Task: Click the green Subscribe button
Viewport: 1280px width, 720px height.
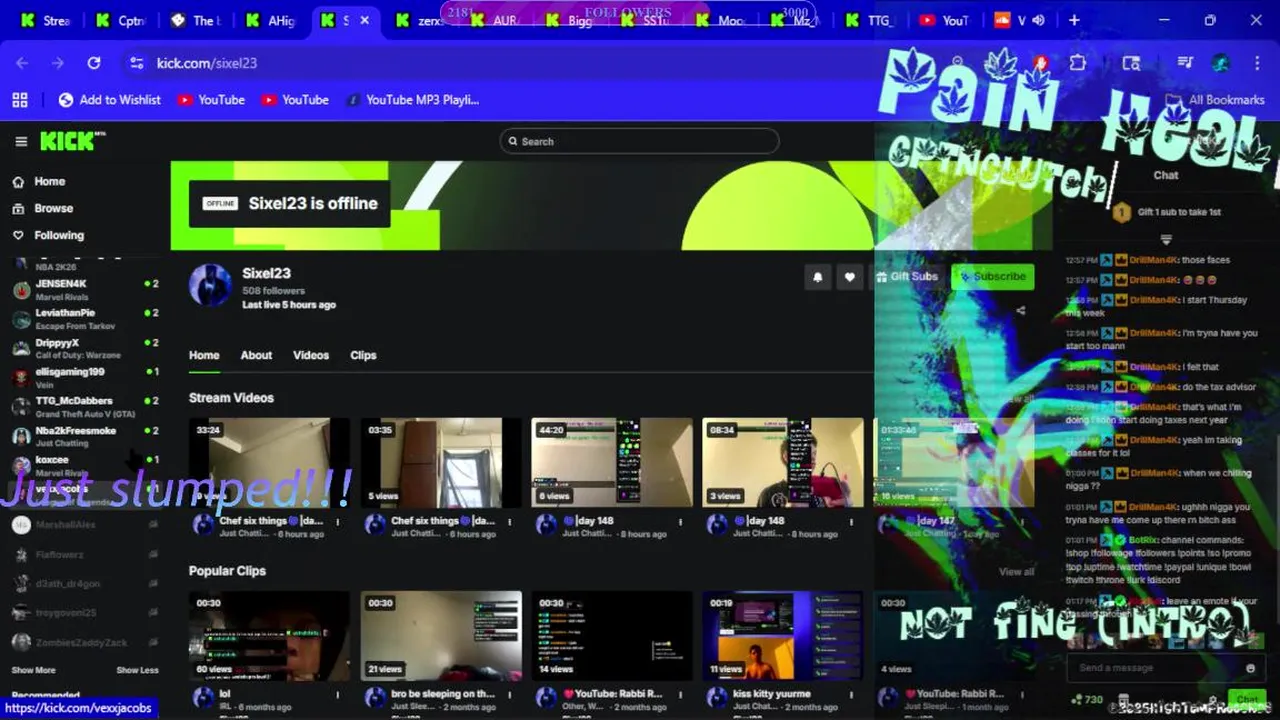Action: click(x=992, y=277)
